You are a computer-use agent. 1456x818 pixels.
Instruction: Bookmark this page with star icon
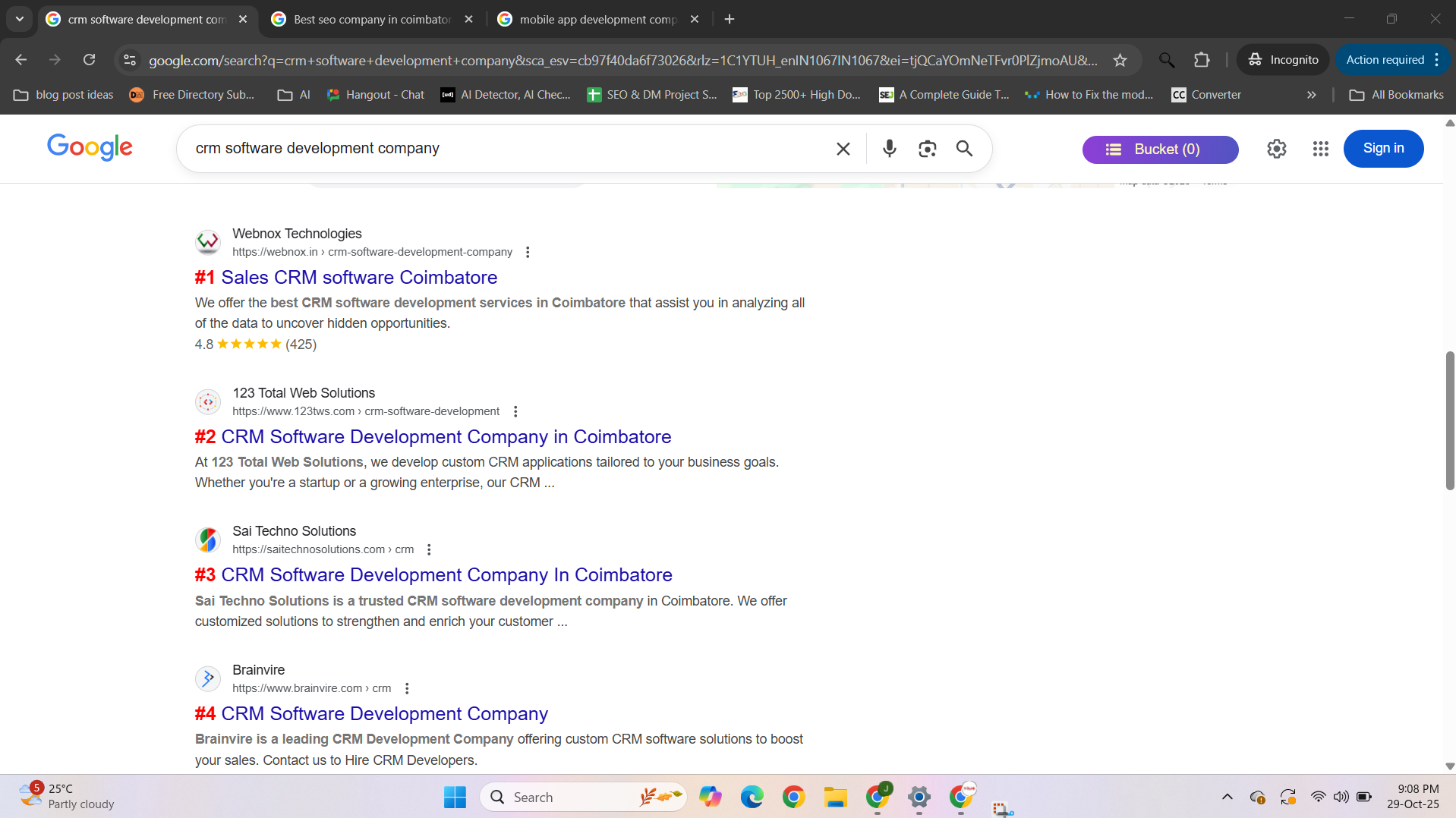[1120, 60]
